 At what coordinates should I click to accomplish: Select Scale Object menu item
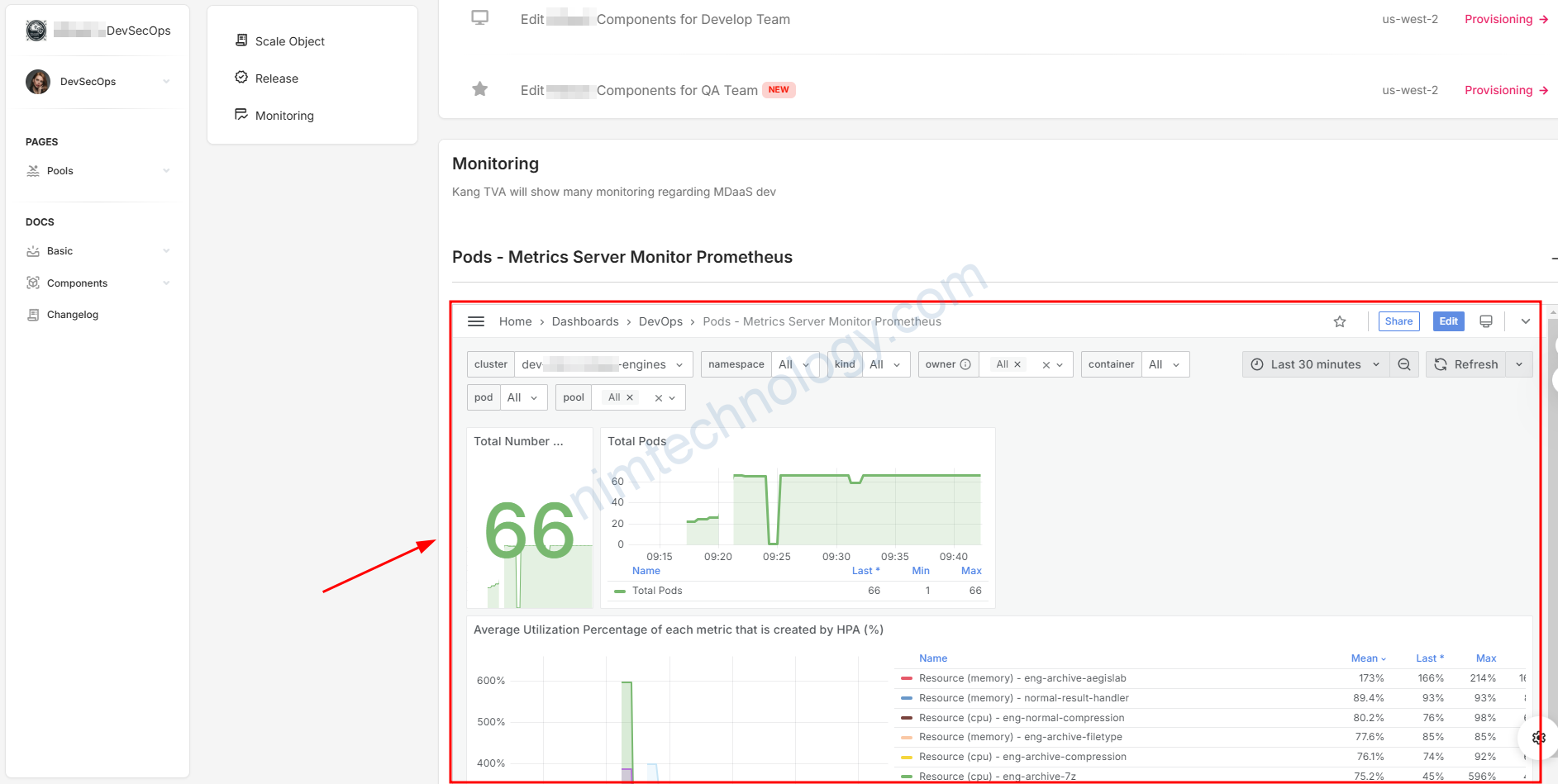[289, 41]
